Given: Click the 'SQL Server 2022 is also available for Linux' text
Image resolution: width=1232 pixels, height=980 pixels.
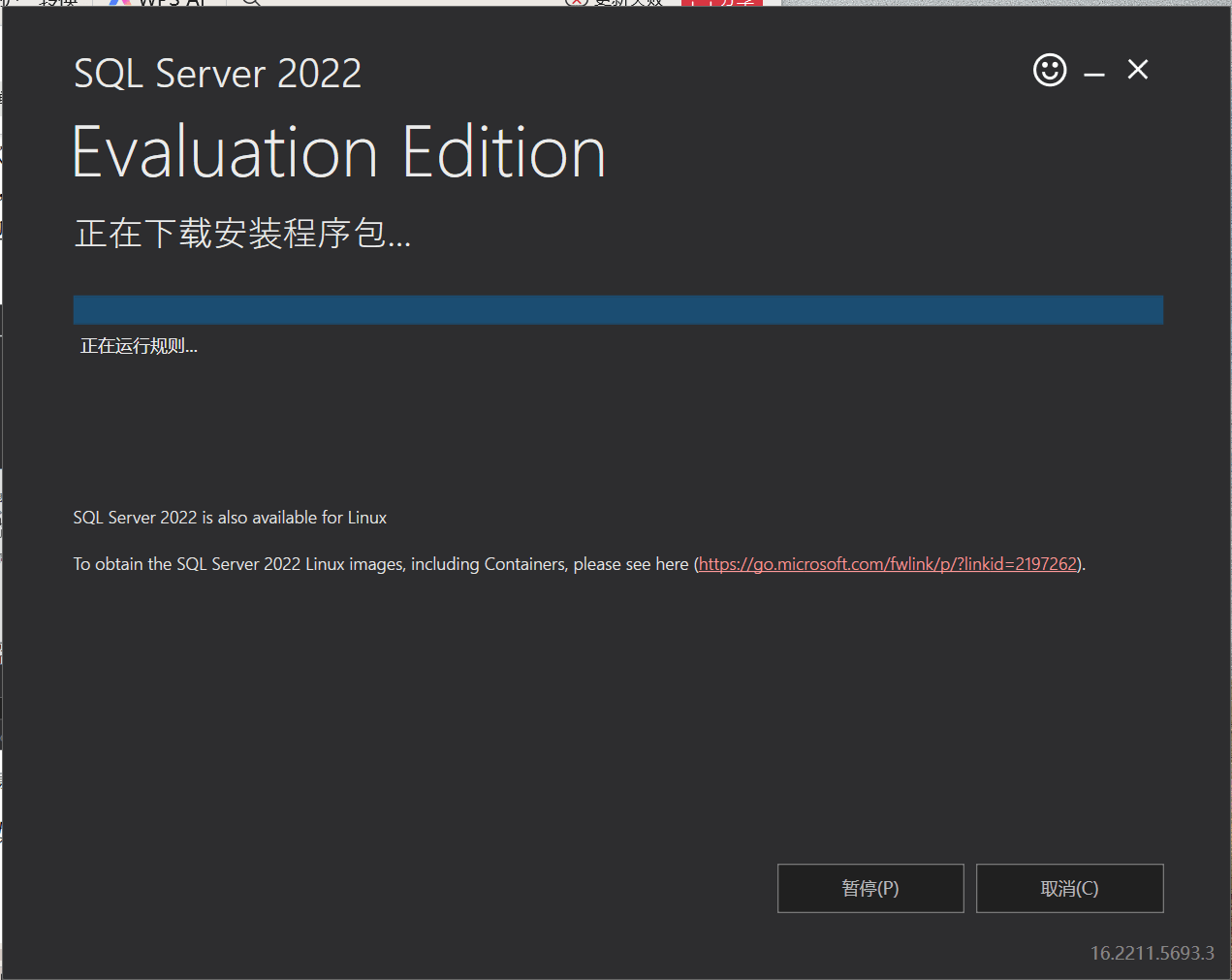Looking at the screenshot, I should pos(230,518).
